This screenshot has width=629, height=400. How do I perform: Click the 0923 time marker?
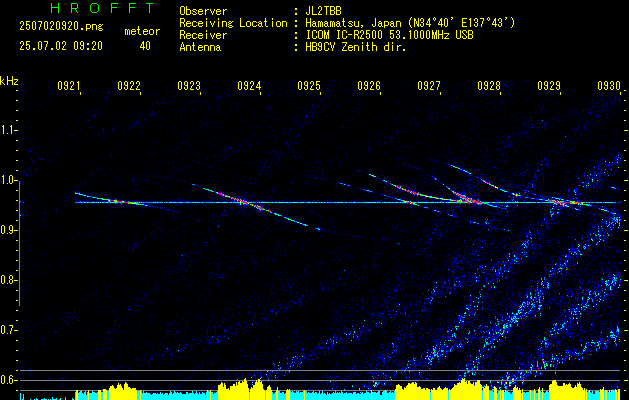pyautogui.click(x=189, y=86)
